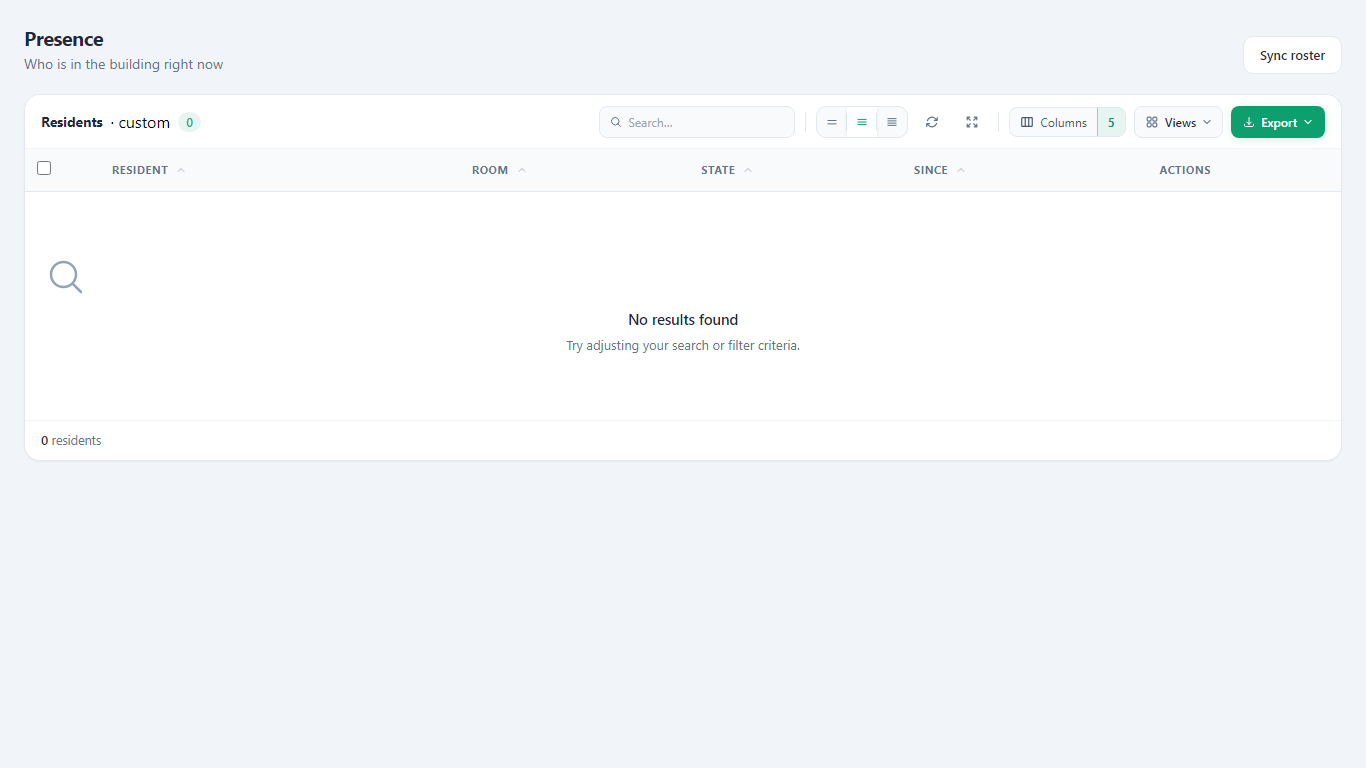
Task: Click the magnifier empty-state icon
Action: (66, 277)
